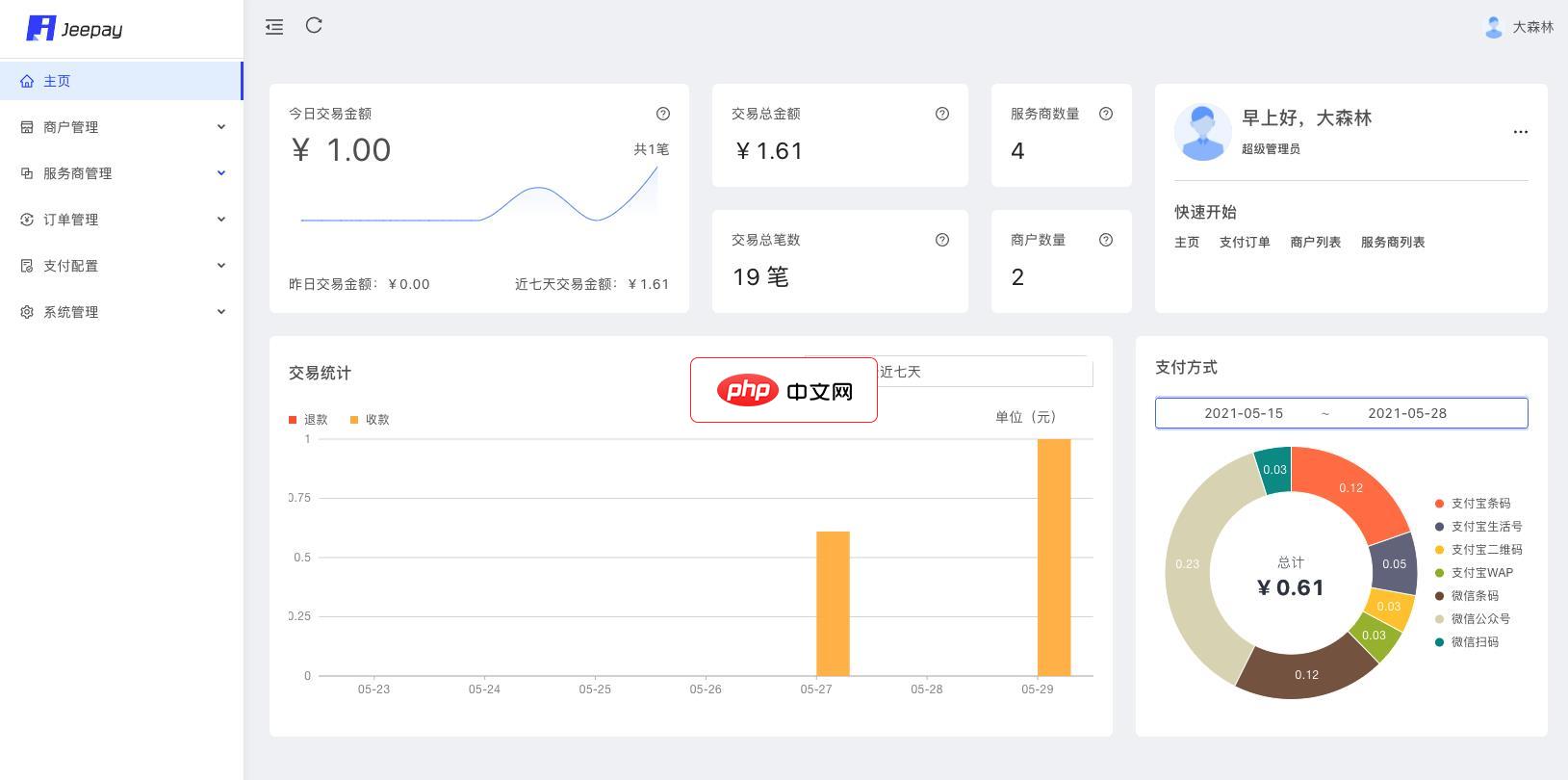Click the 超级管理员 role label
The image size is (1568, 780).
click(x=1271, y=149)
